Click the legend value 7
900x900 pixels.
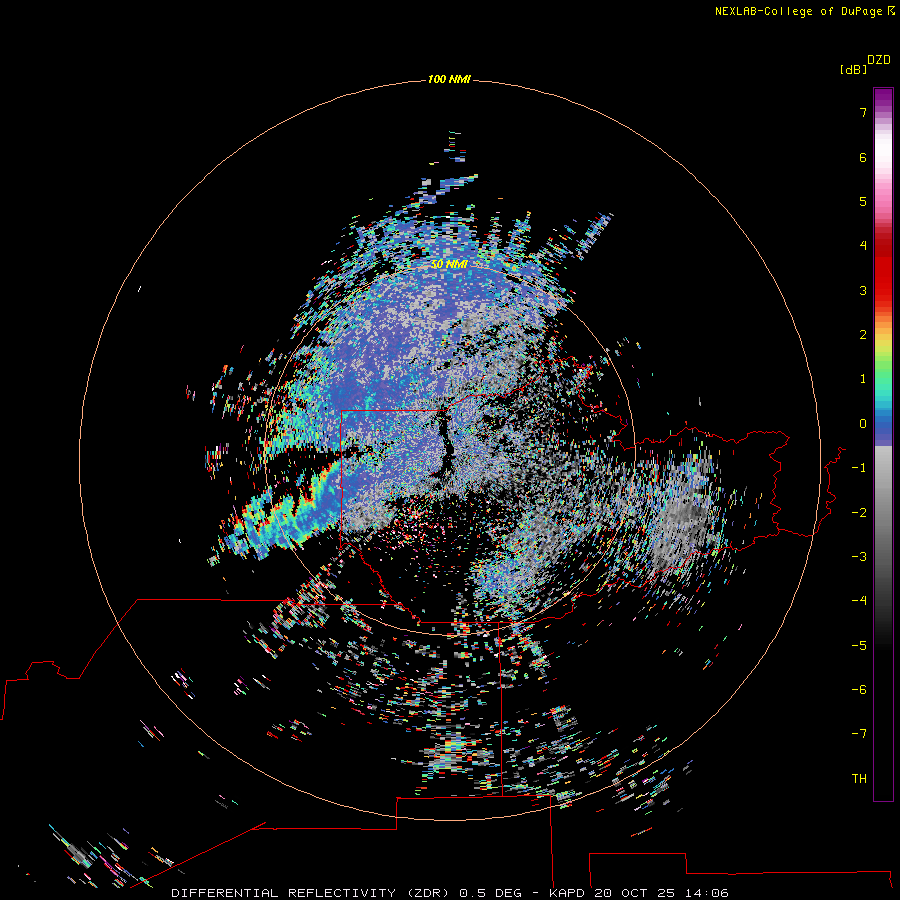pyautogui.click(x=863, y=112)
